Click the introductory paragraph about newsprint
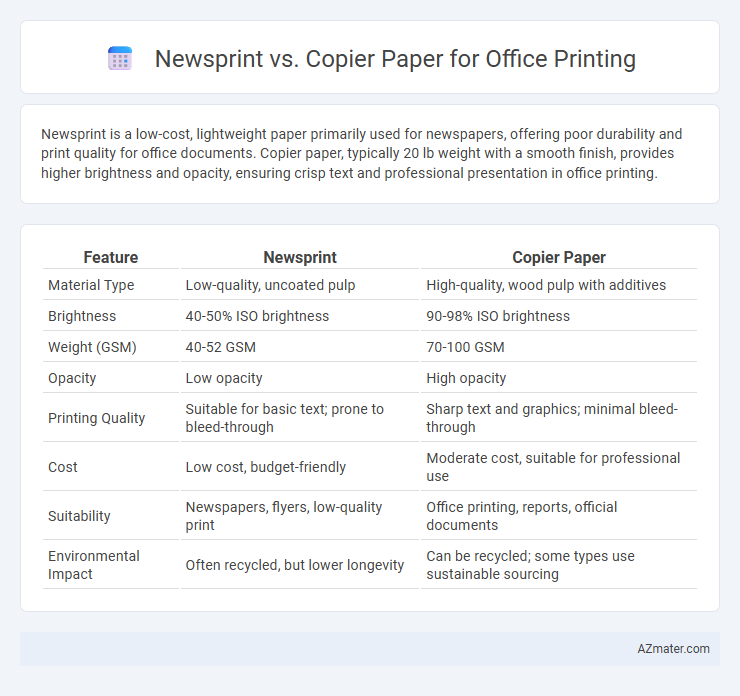 pos(362,153)
